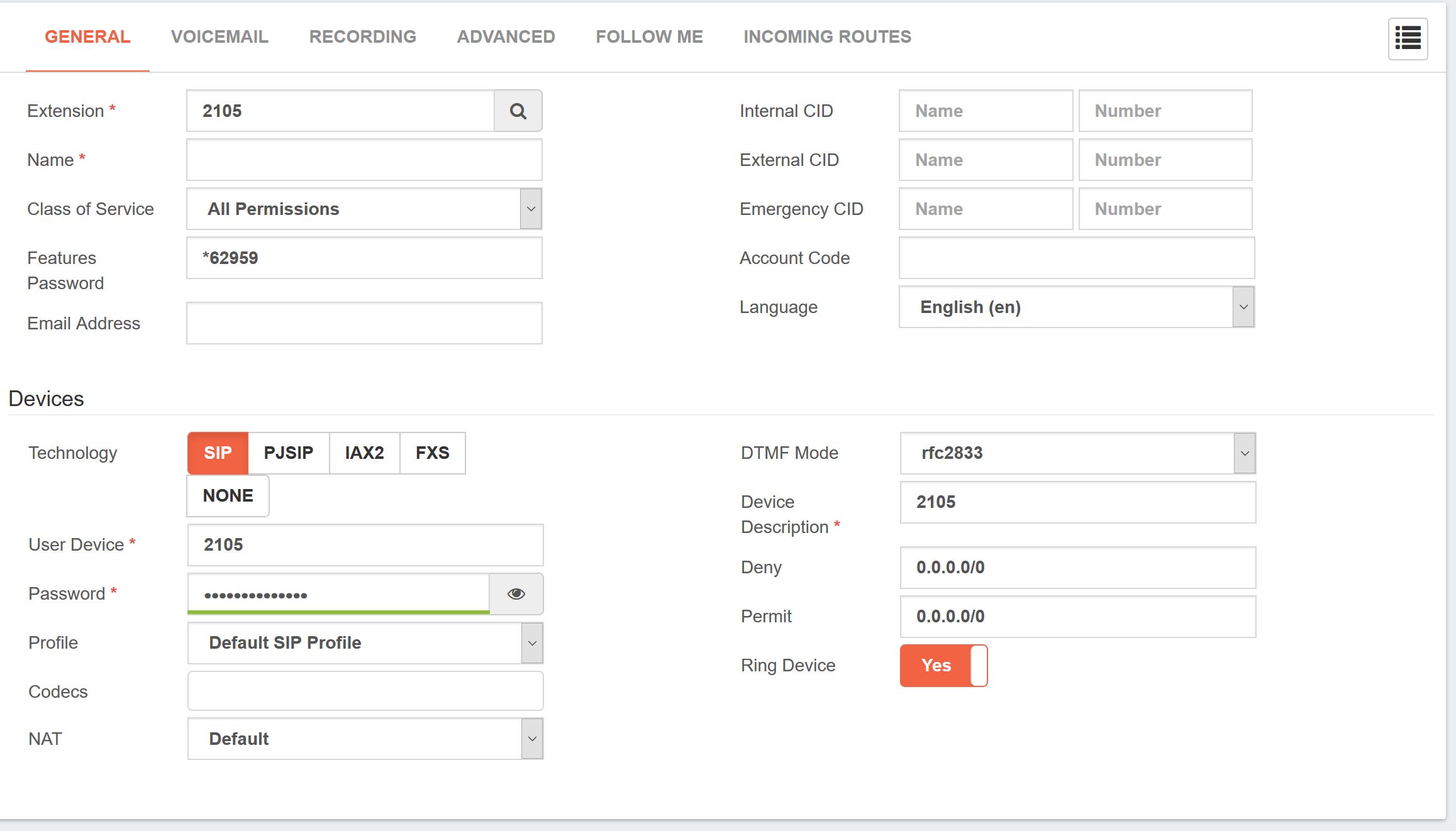The width and height of the screenshot is (1456, 831).
Task: Open DTMF Mode dropdown
Action: pyautogui.click(x=1077, y=453)
